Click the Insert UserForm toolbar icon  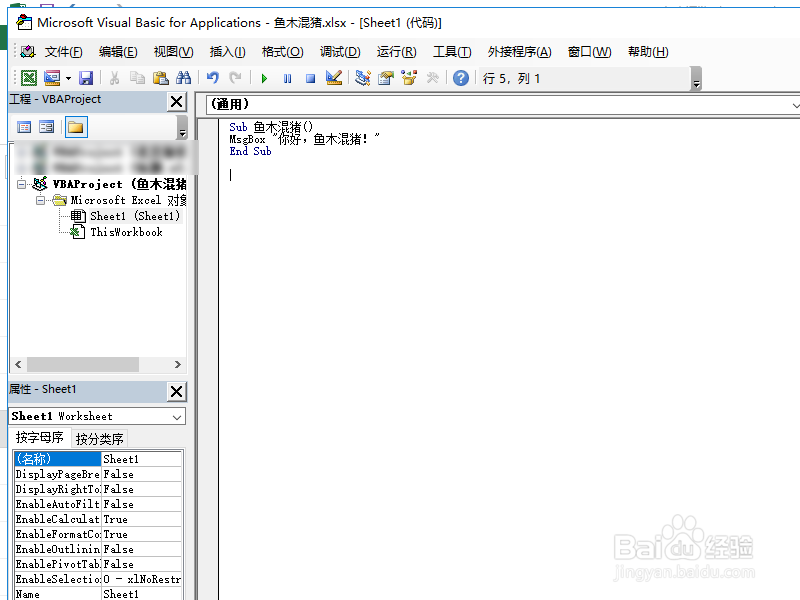[x=52, y=78]
